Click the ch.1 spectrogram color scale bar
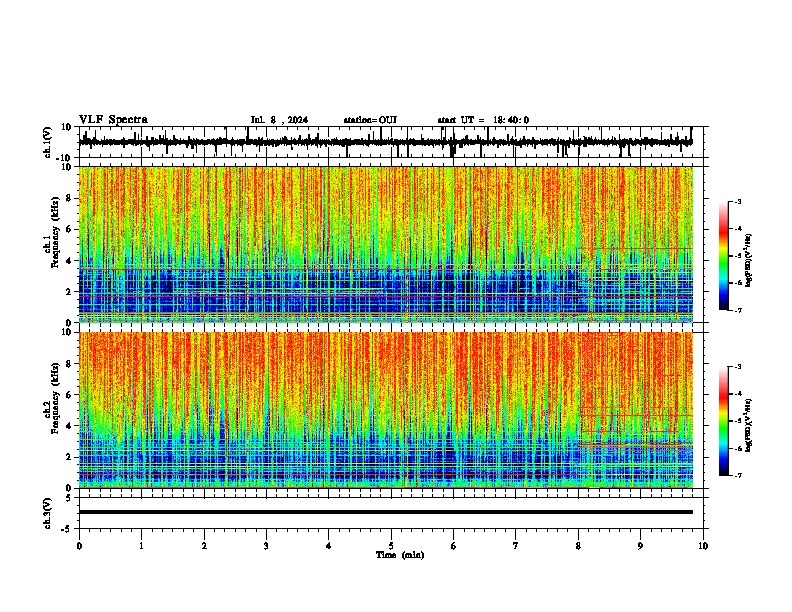Screen dimensions: 792x612 (724, 256)
